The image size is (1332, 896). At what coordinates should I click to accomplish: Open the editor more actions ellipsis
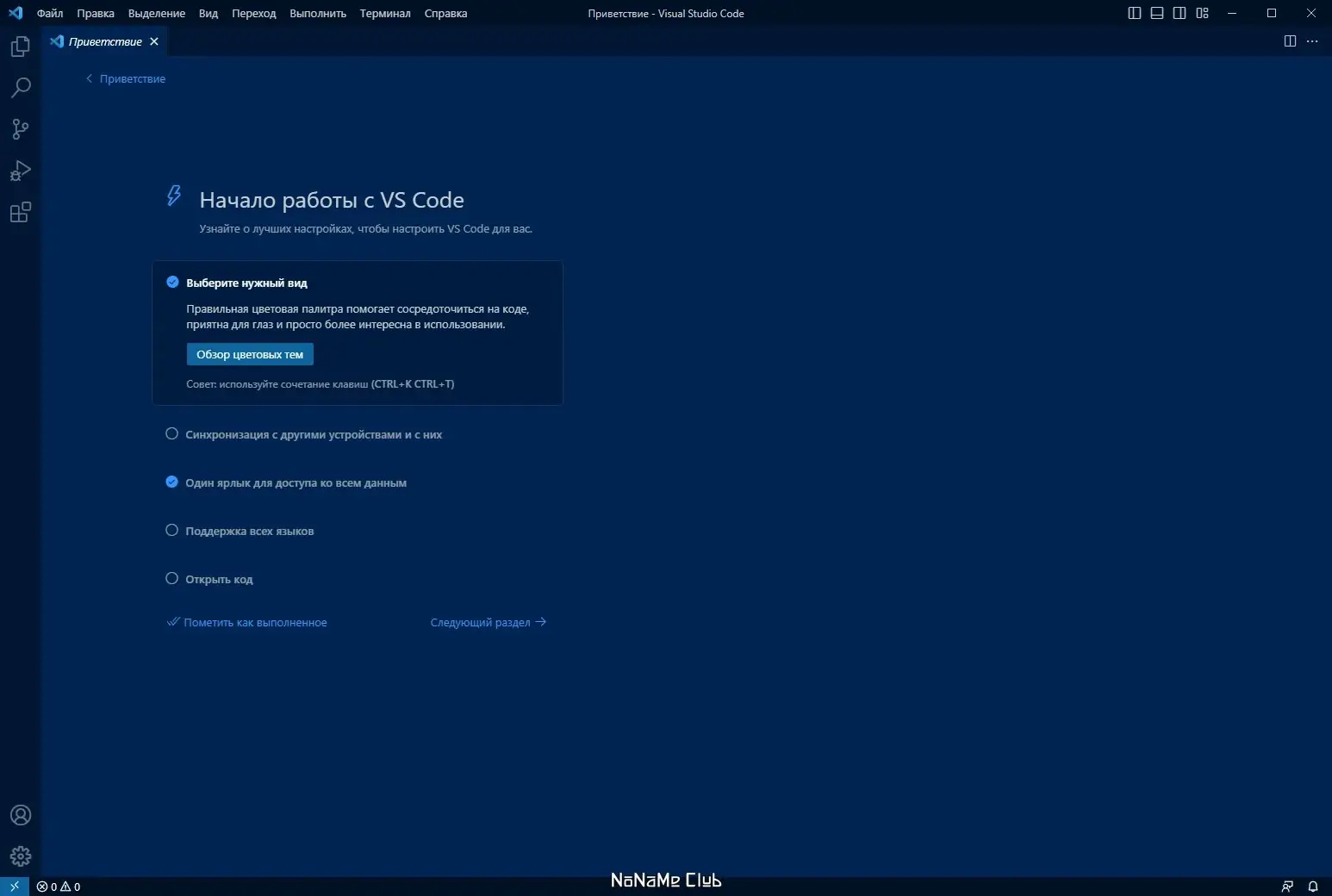(x=1312, y=41)
